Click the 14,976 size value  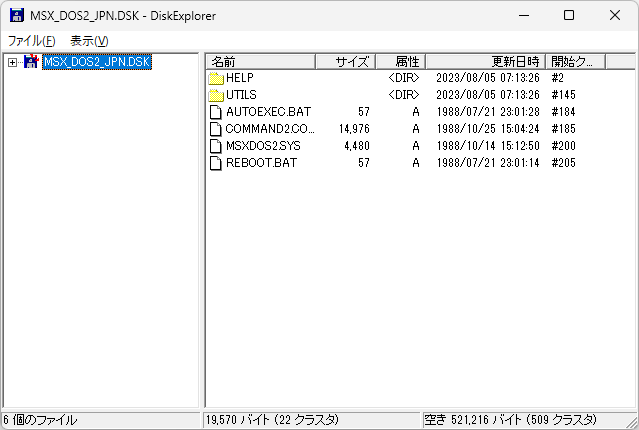[x=354, y=129]
